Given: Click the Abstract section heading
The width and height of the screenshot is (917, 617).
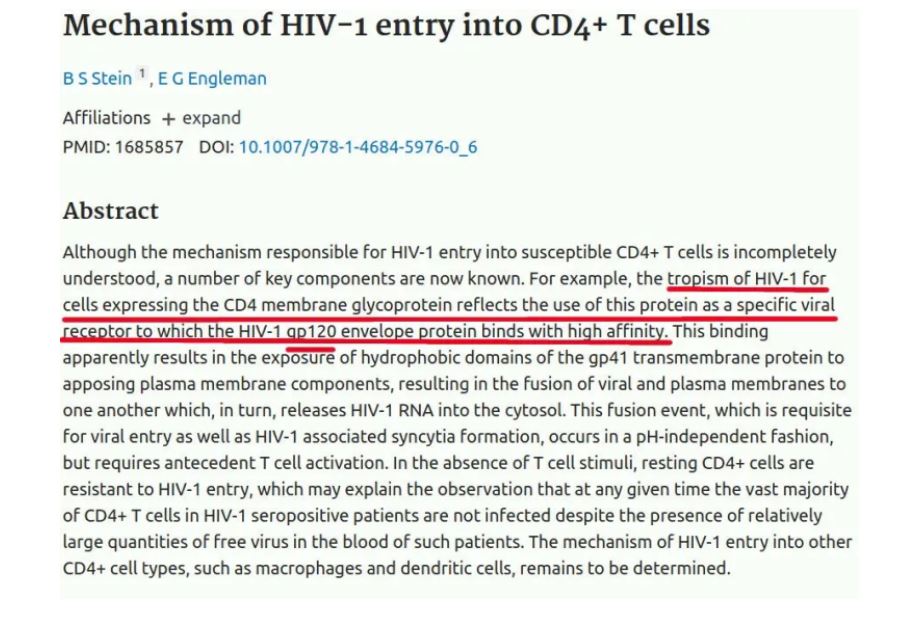Looking at the screenshot, I should pyautogui.click(x=110, y=211).
